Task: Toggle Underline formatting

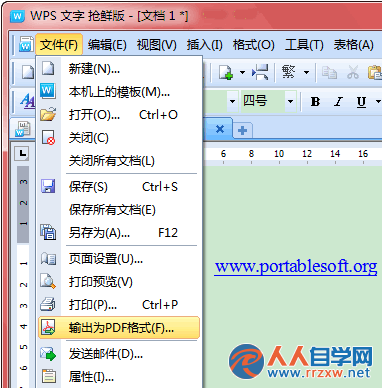Action: click(x=361, y=101)
